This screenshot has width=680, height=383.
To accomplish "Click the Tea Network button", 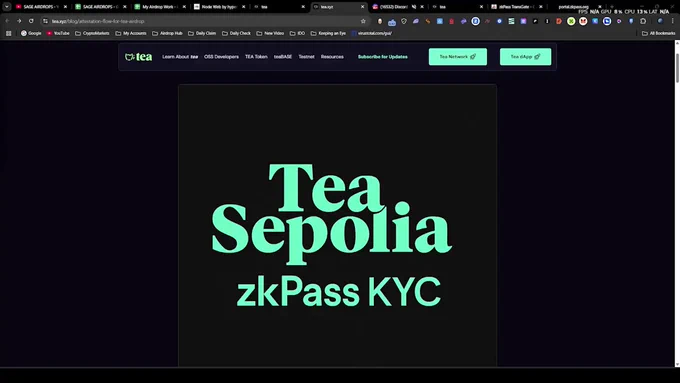I will 458,57.
